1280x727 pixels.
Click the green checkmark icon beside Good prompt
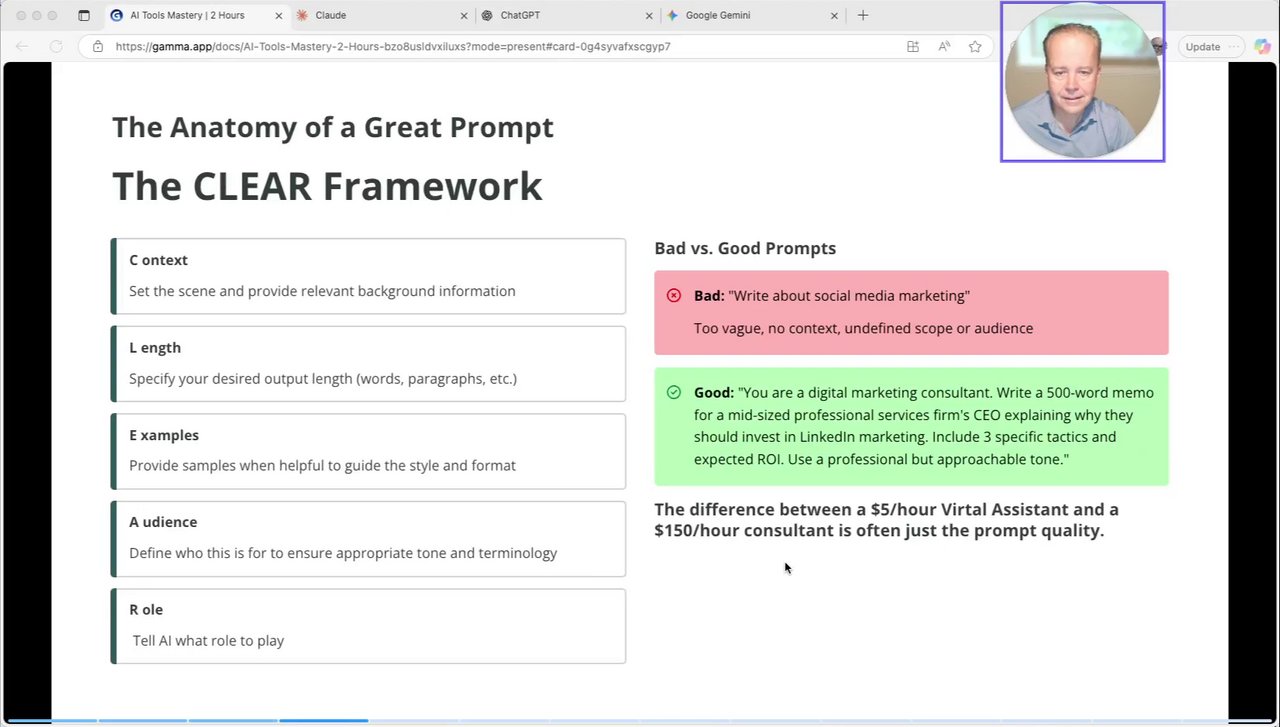[x=674, y=392]
